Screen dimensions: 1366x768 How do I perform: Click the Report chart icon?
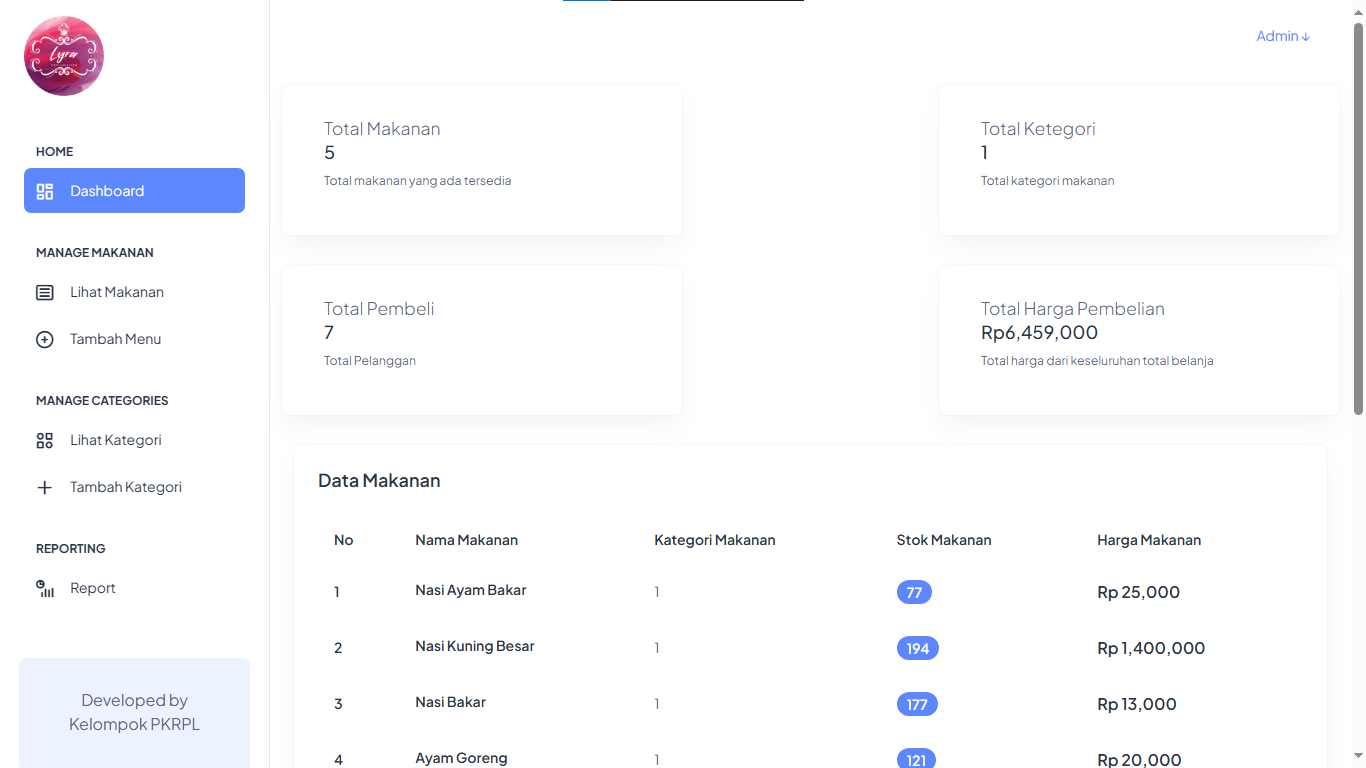coord(45,589)
